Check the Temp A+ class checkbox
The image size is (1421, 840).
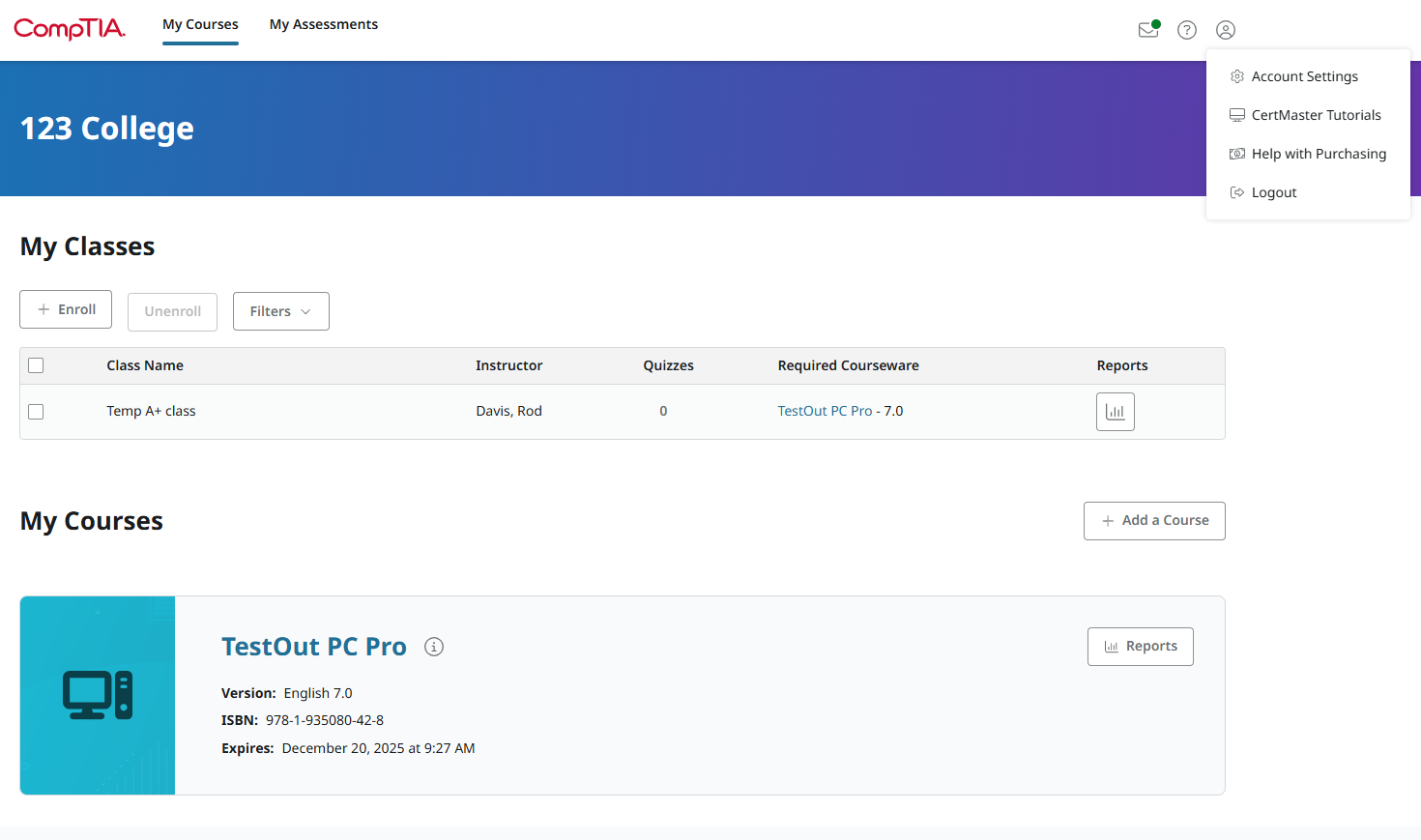point(36,412)
